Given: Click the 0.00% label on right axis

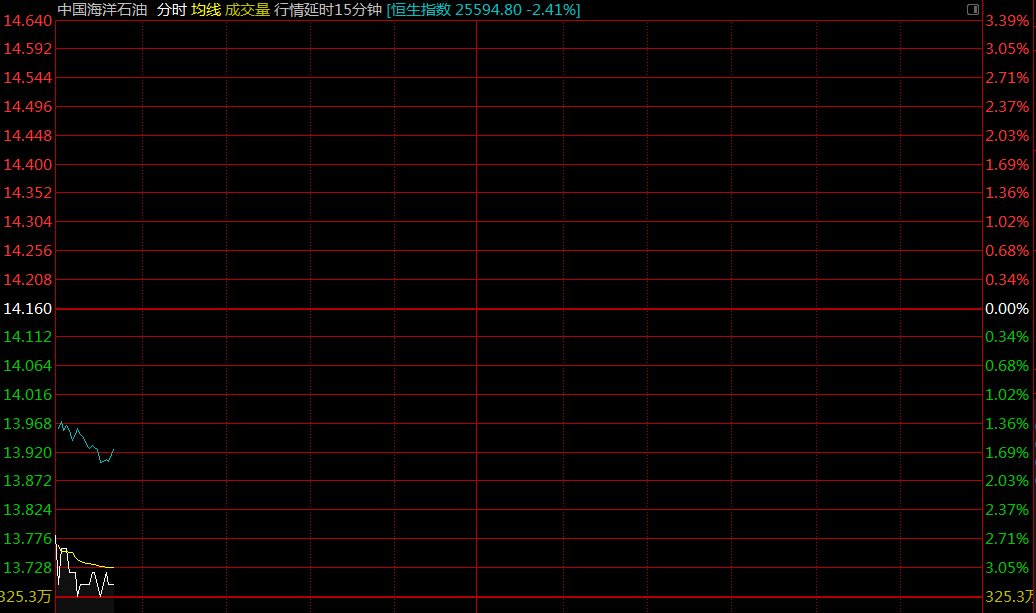Looking at the screenshot, I should [1007, 309].
